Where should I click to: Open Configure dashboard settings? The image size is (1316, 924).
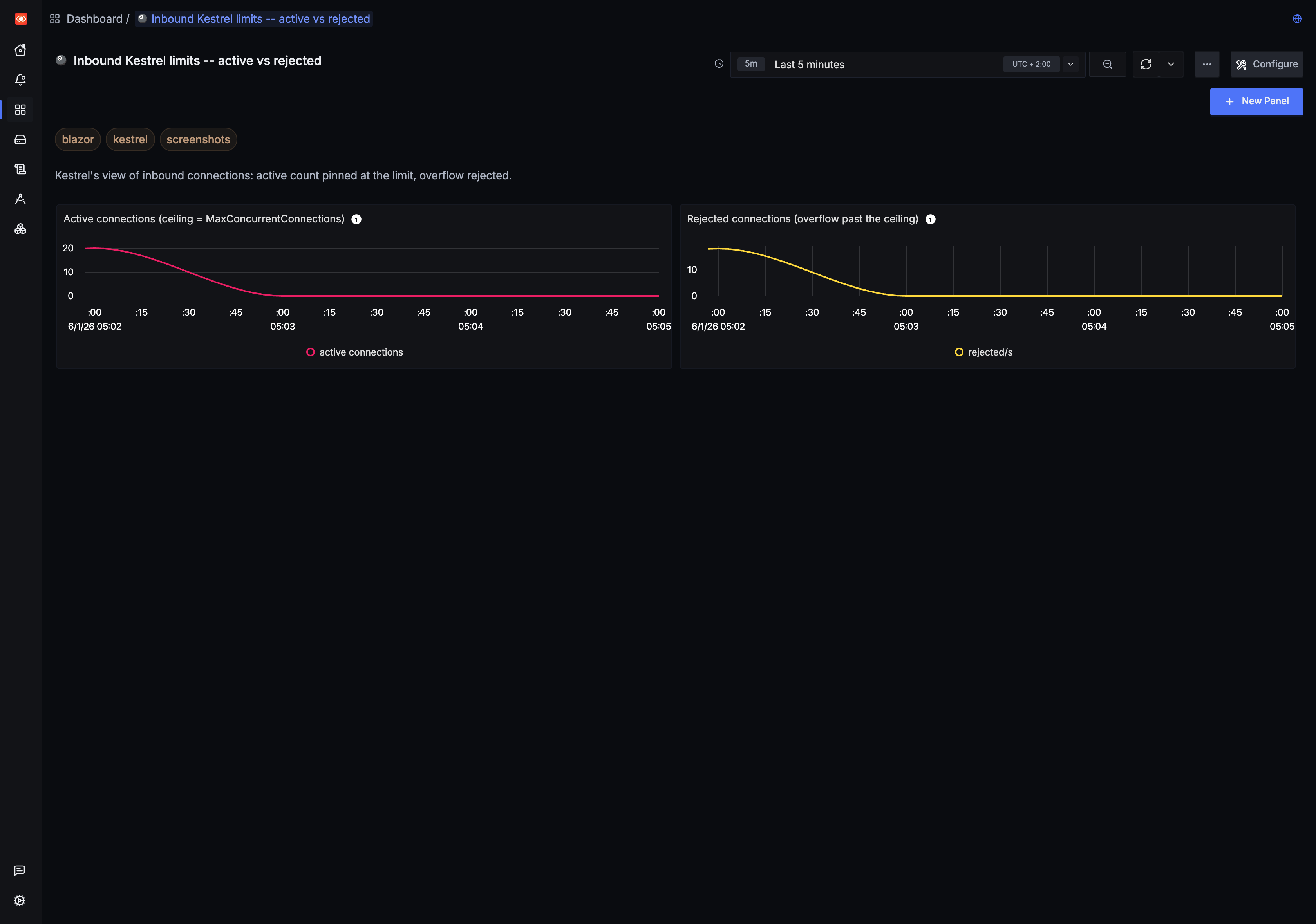1267,64
